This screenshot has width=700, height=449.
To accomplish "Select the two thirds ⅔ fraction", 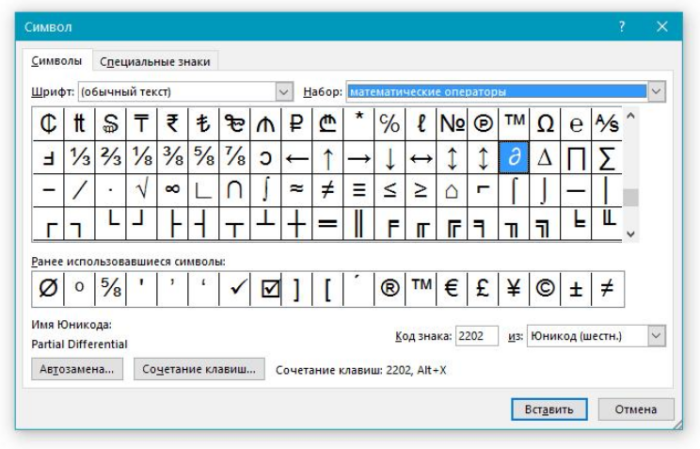I will (110, 158).
